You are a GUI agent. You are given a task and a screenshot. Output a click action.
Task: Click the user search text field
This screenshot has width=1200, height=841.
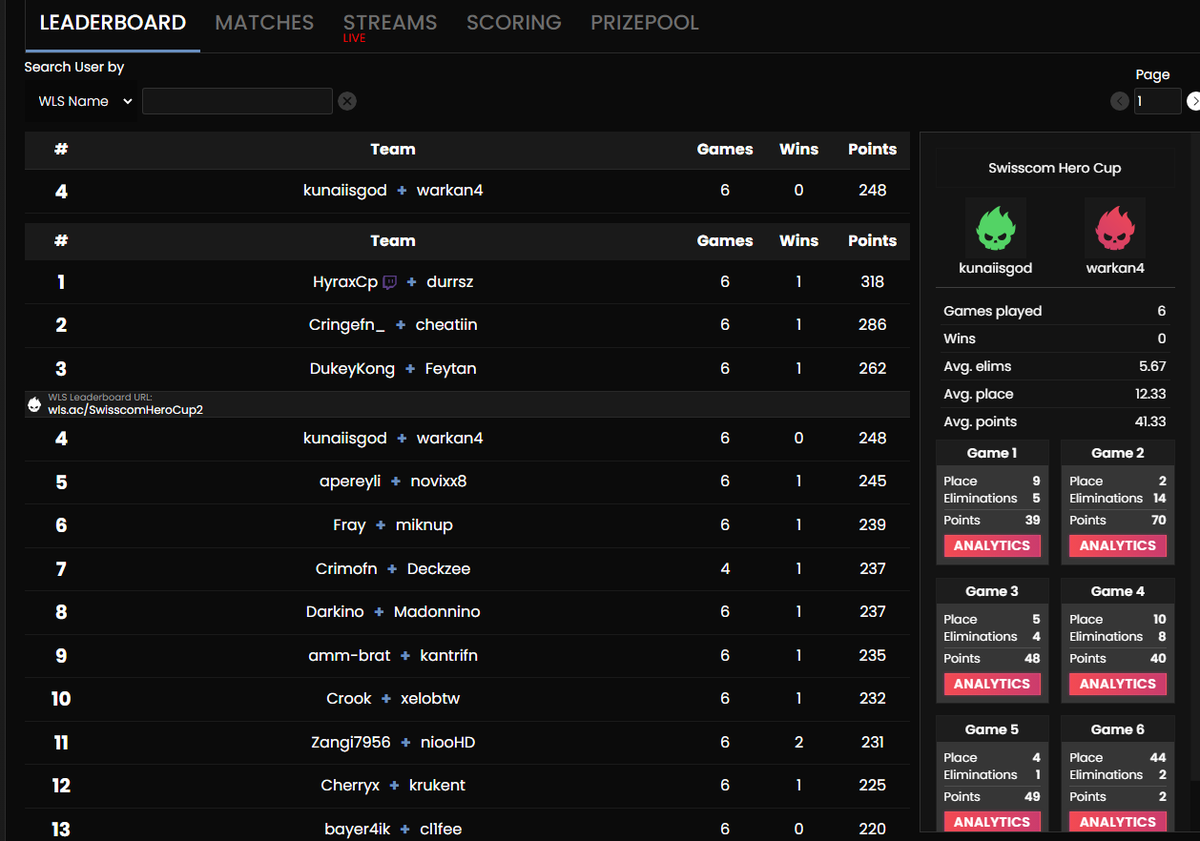pos(237,101)
